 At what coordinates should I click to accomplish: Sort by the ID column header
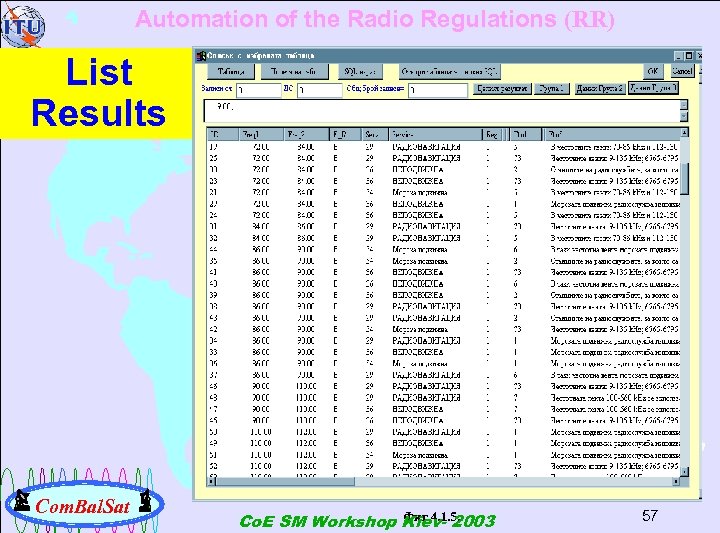[x=223, y=135]
